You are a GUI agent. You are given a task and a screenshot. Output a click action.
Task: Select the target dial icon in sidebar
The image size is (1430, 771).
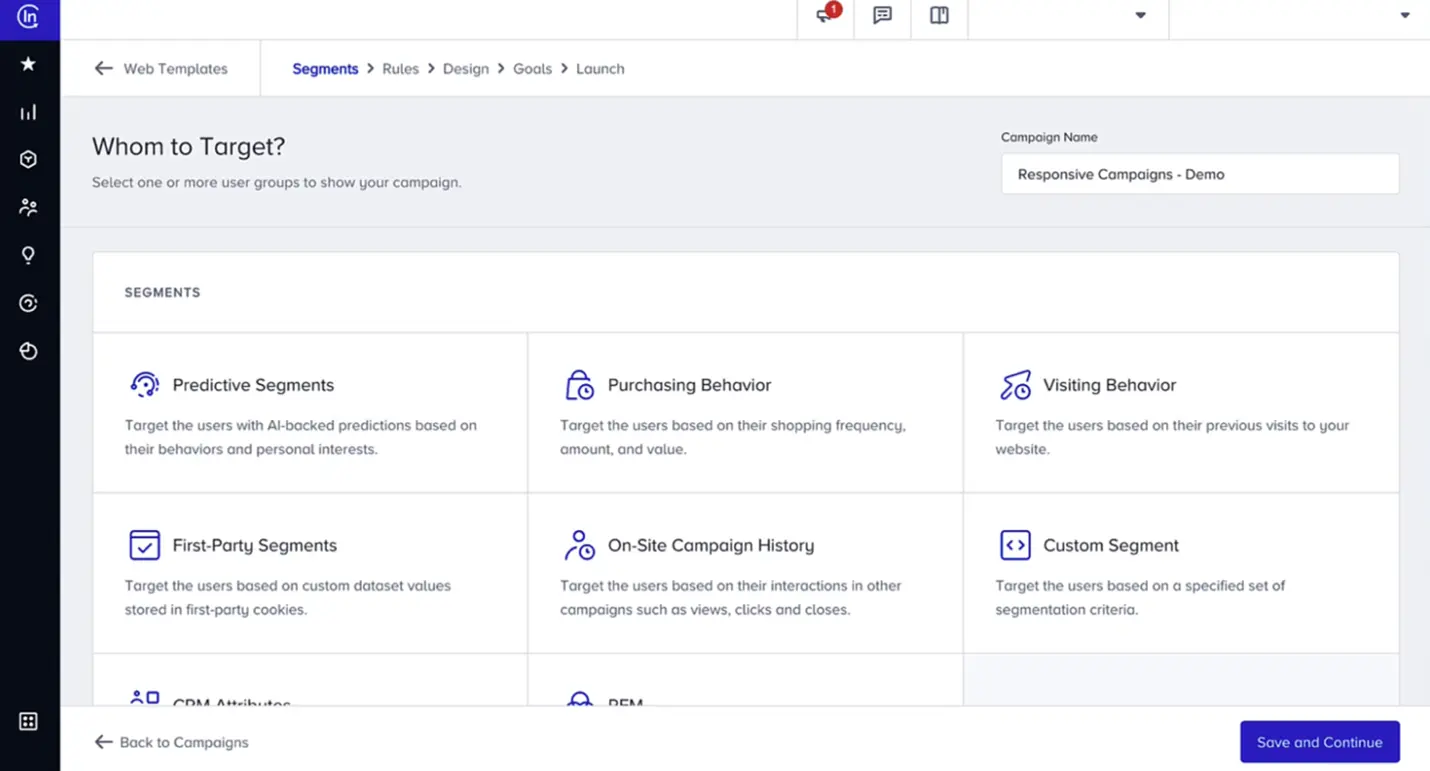click(28, 303)
